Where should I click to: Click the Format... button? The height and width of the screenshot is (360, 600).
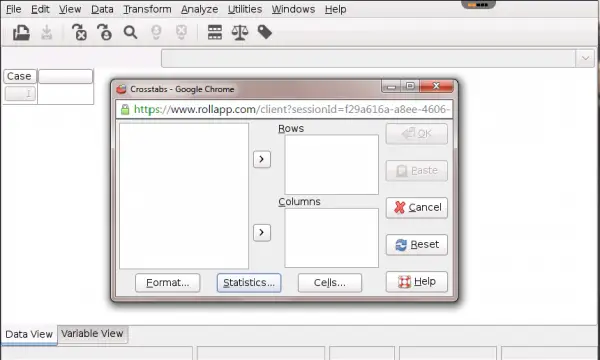[x=168, y=283]
